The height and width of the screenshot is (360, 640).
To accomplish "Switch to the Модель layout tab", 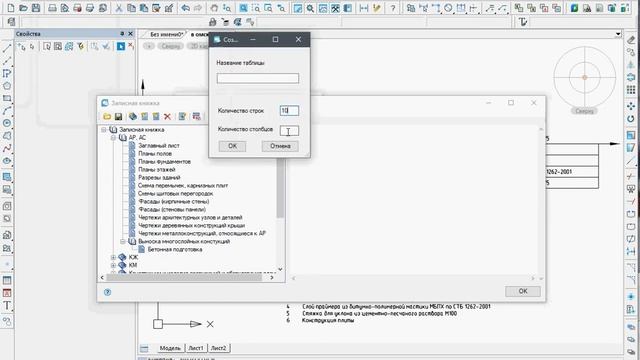I will 170,348.
